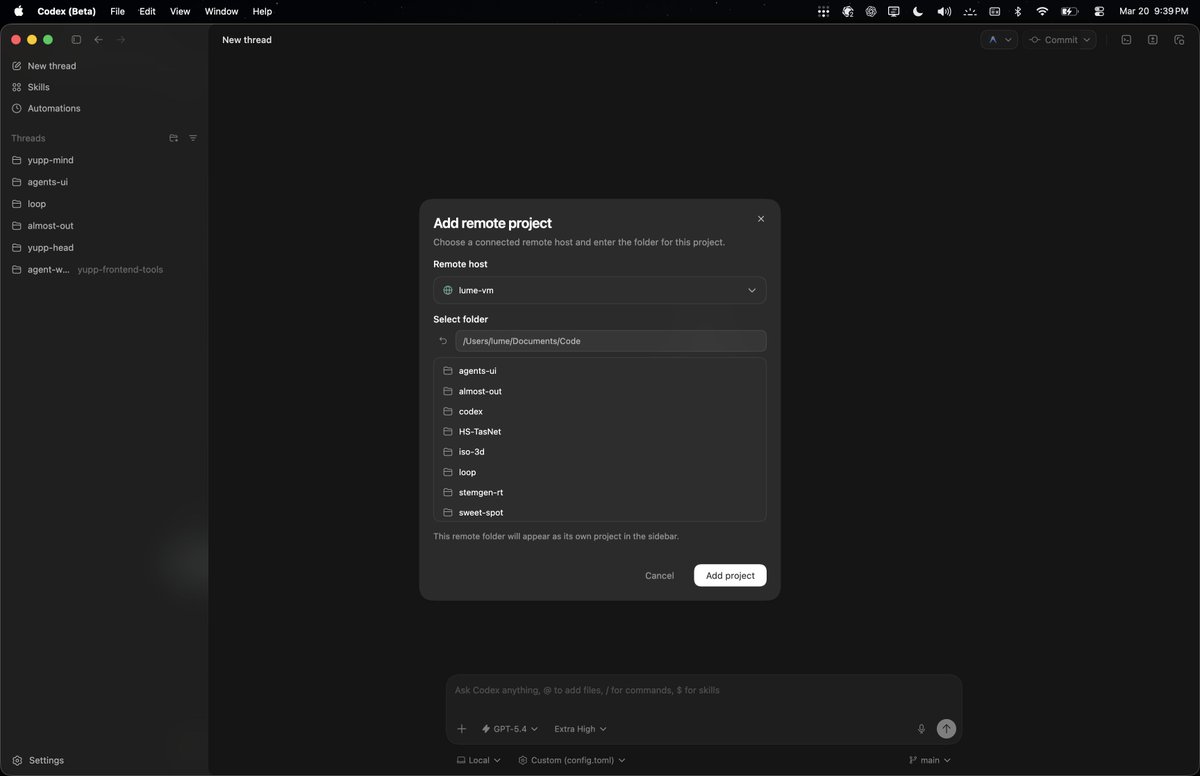Viewport: 1200px width, 776px height.
Task: Click the send arrow button
Action: [x=946, y=729]
